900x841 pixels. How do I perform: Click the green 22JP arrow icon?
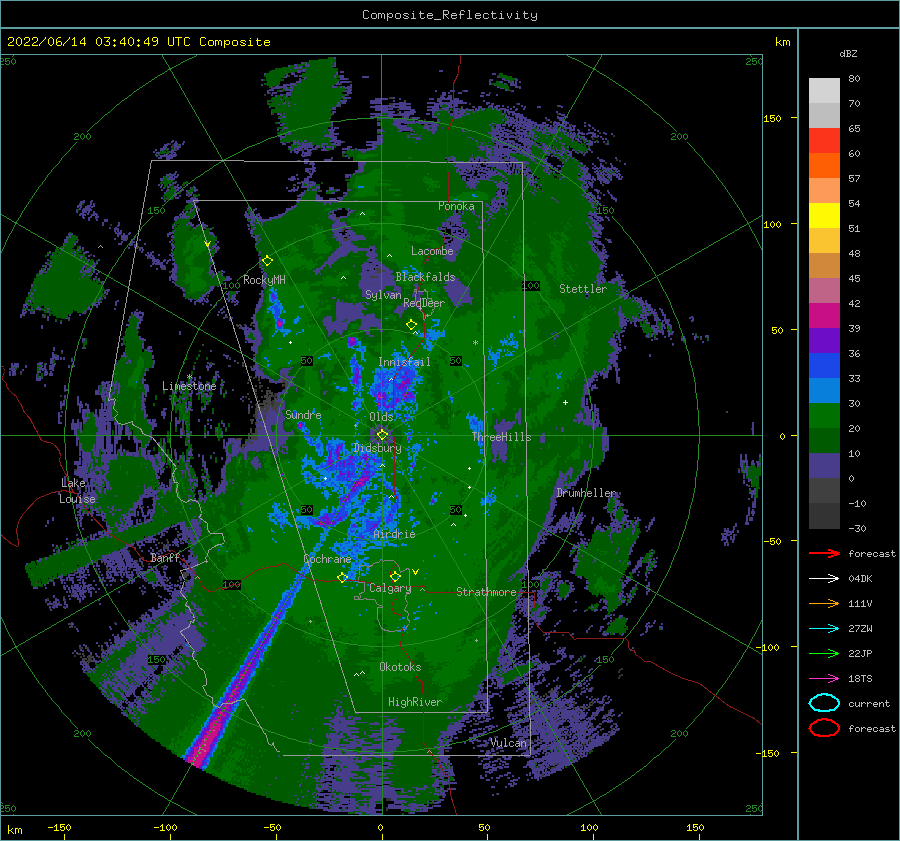(x=824, y=653)
